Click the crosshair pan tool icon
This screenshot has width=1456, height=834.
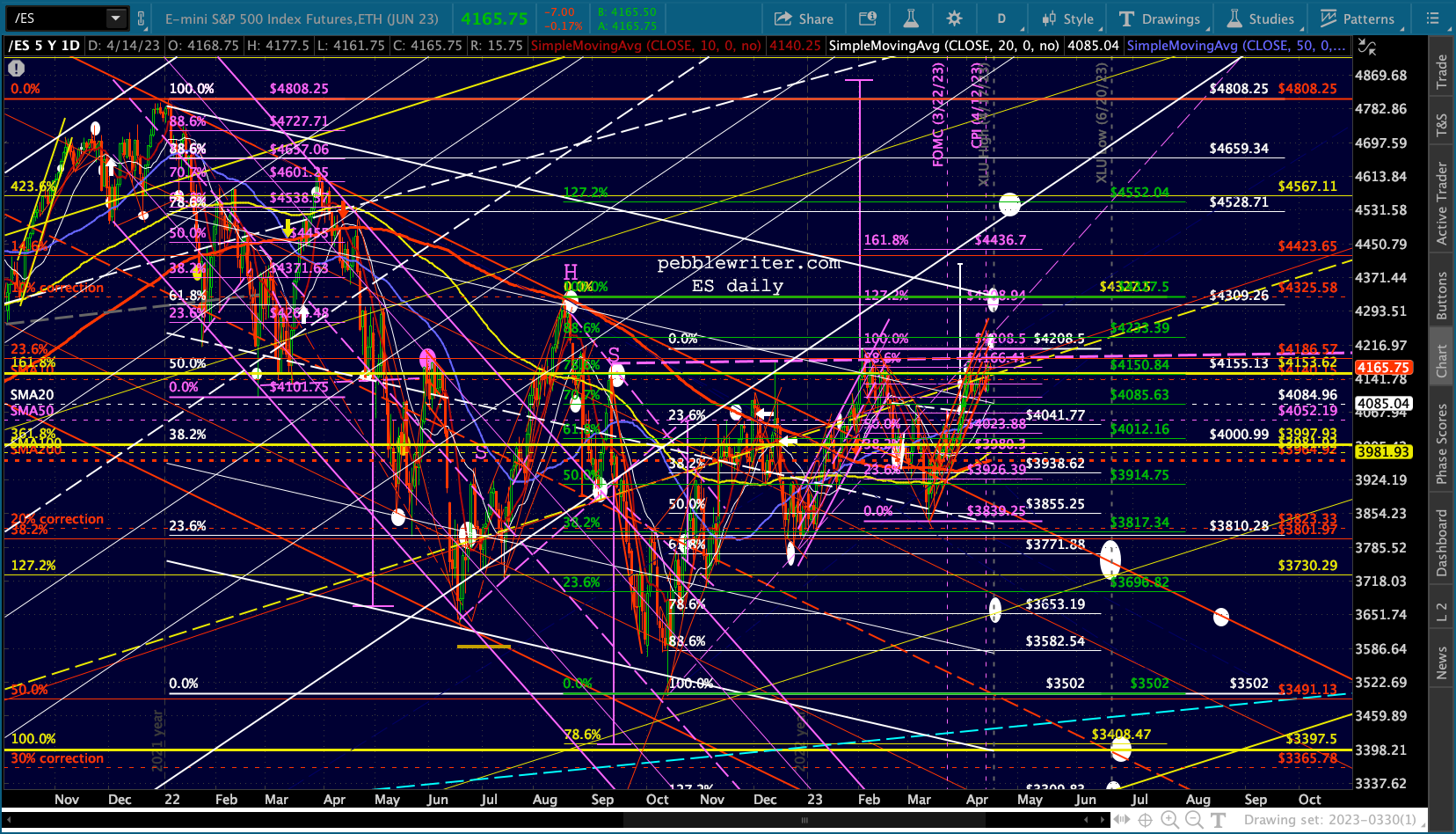(x=1146, y=820)
